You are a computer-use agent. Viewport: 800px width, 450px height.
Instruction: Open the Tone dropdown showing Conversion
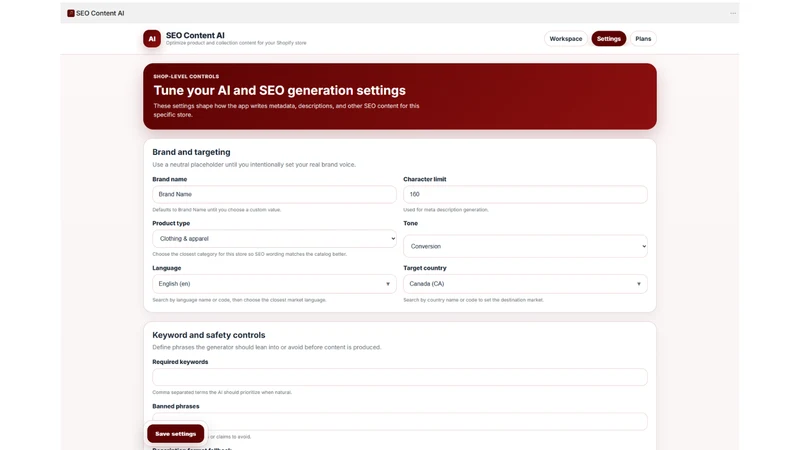pos(525,246)
